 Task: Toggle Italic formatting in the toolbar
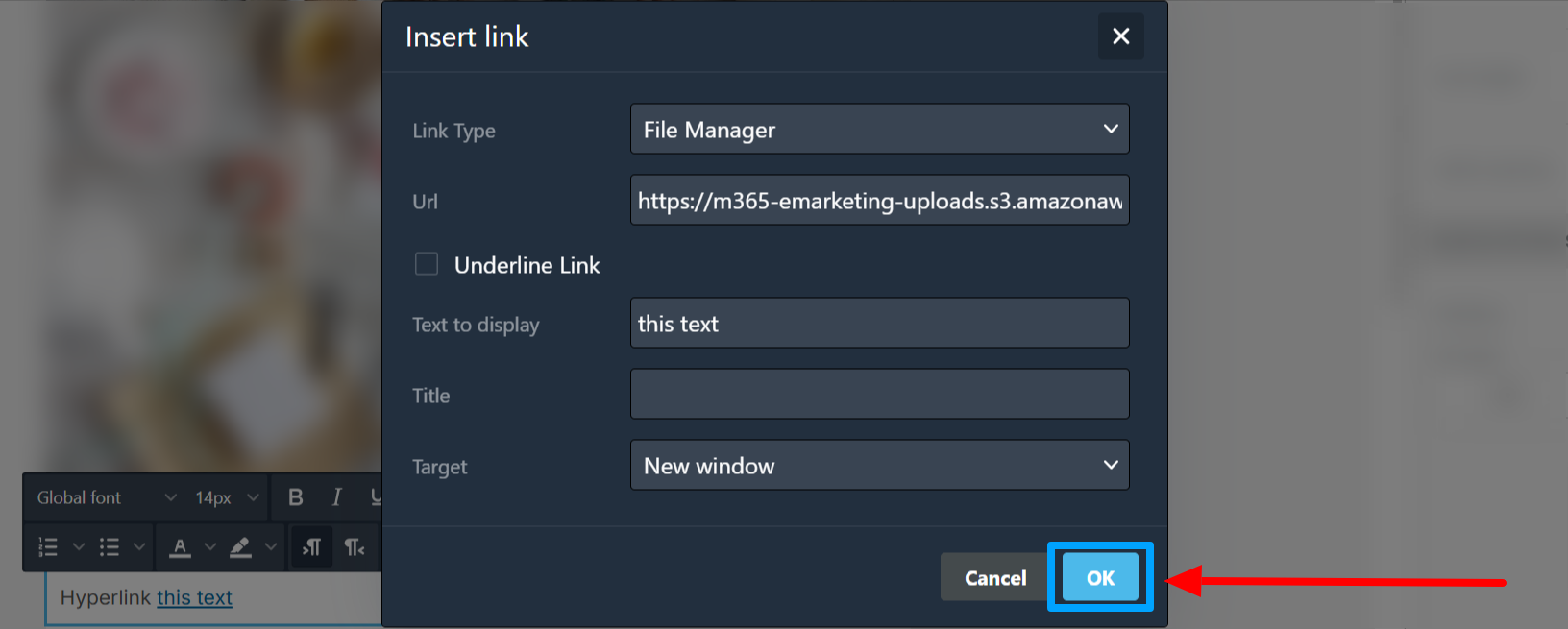(x=336, y=497)
